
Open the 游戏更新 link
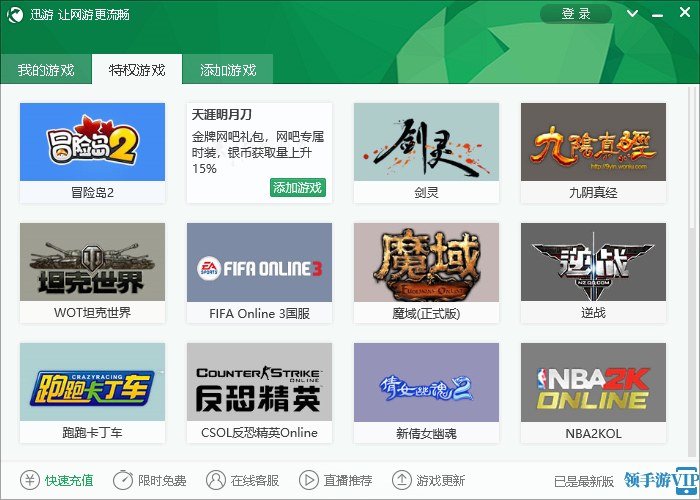(x=441, y=481)
